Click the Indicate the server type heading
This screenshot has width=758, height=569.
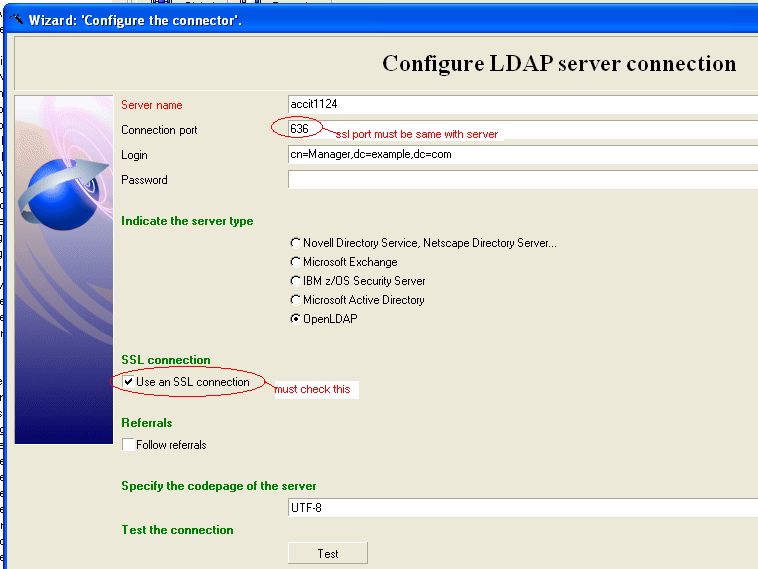tap(187, 221)
